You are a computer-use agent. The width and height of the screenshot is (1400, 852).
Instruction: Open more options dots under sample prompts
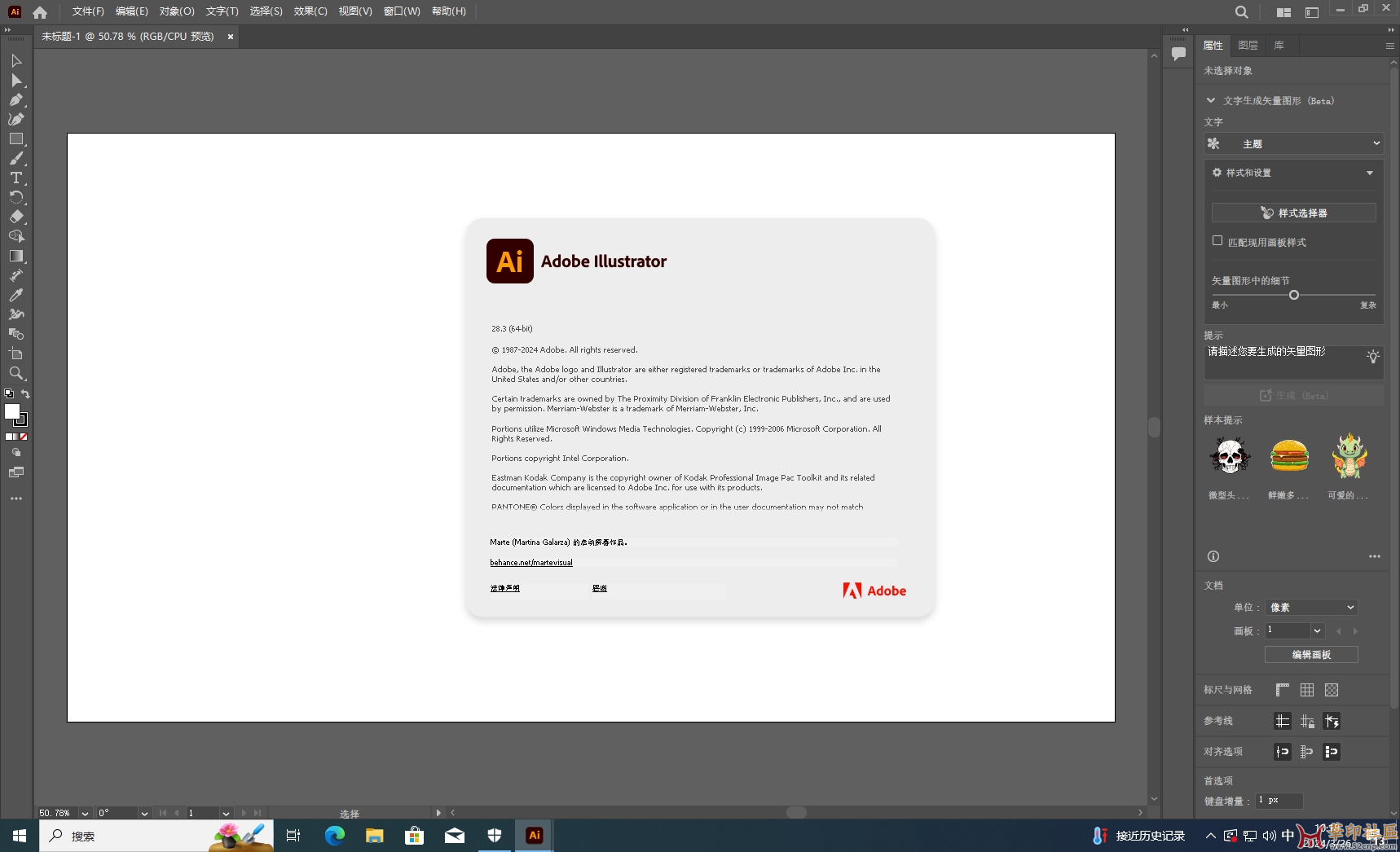click(x=1375, y=557)
